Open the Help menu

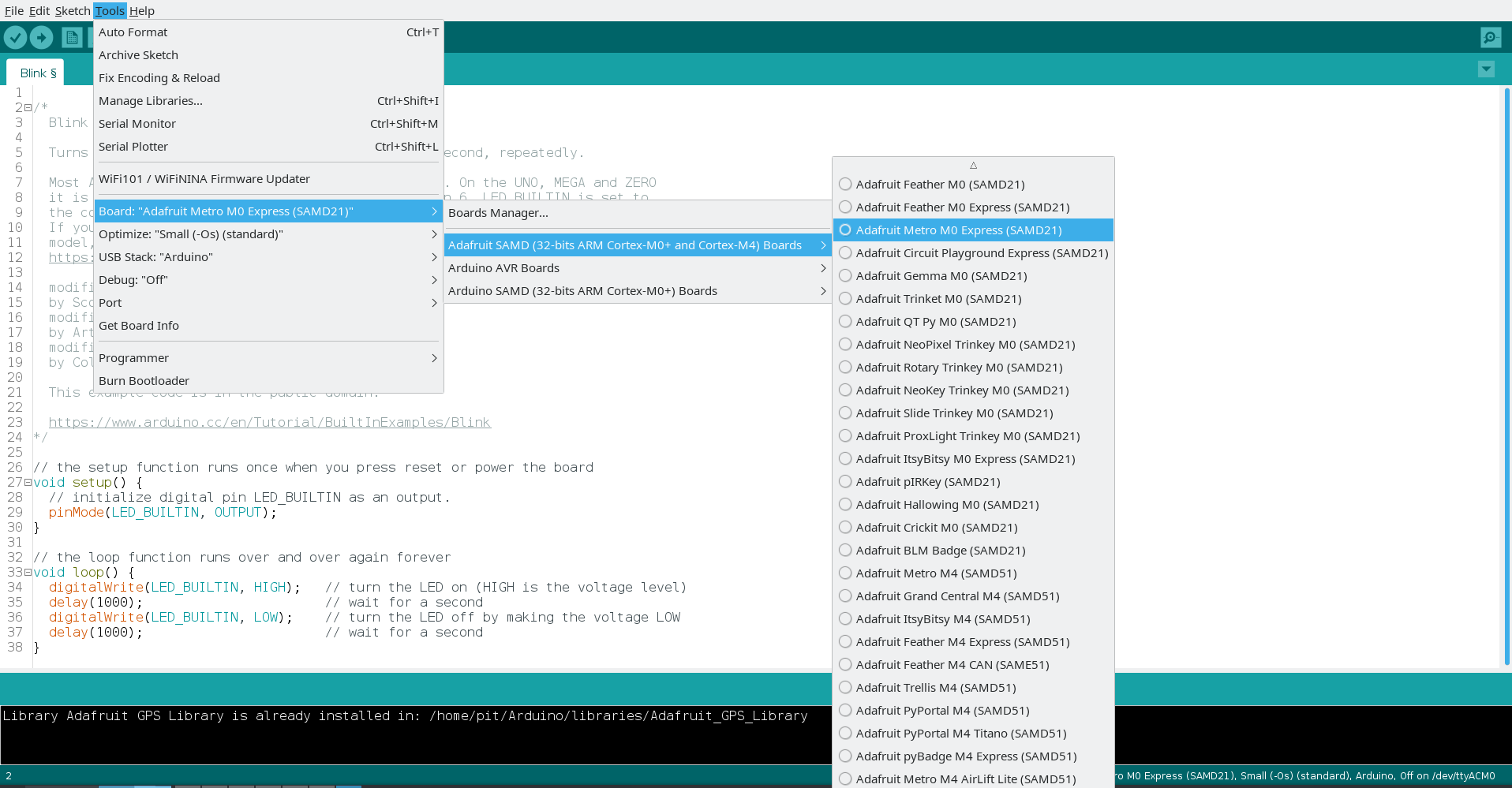(142, 10)
